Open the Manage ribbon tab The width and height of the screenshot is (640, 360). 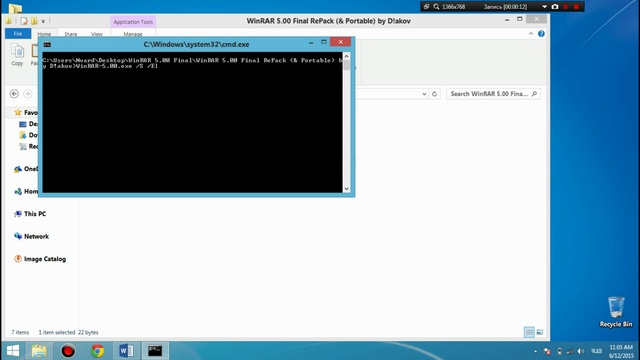(x=133, y=34)
